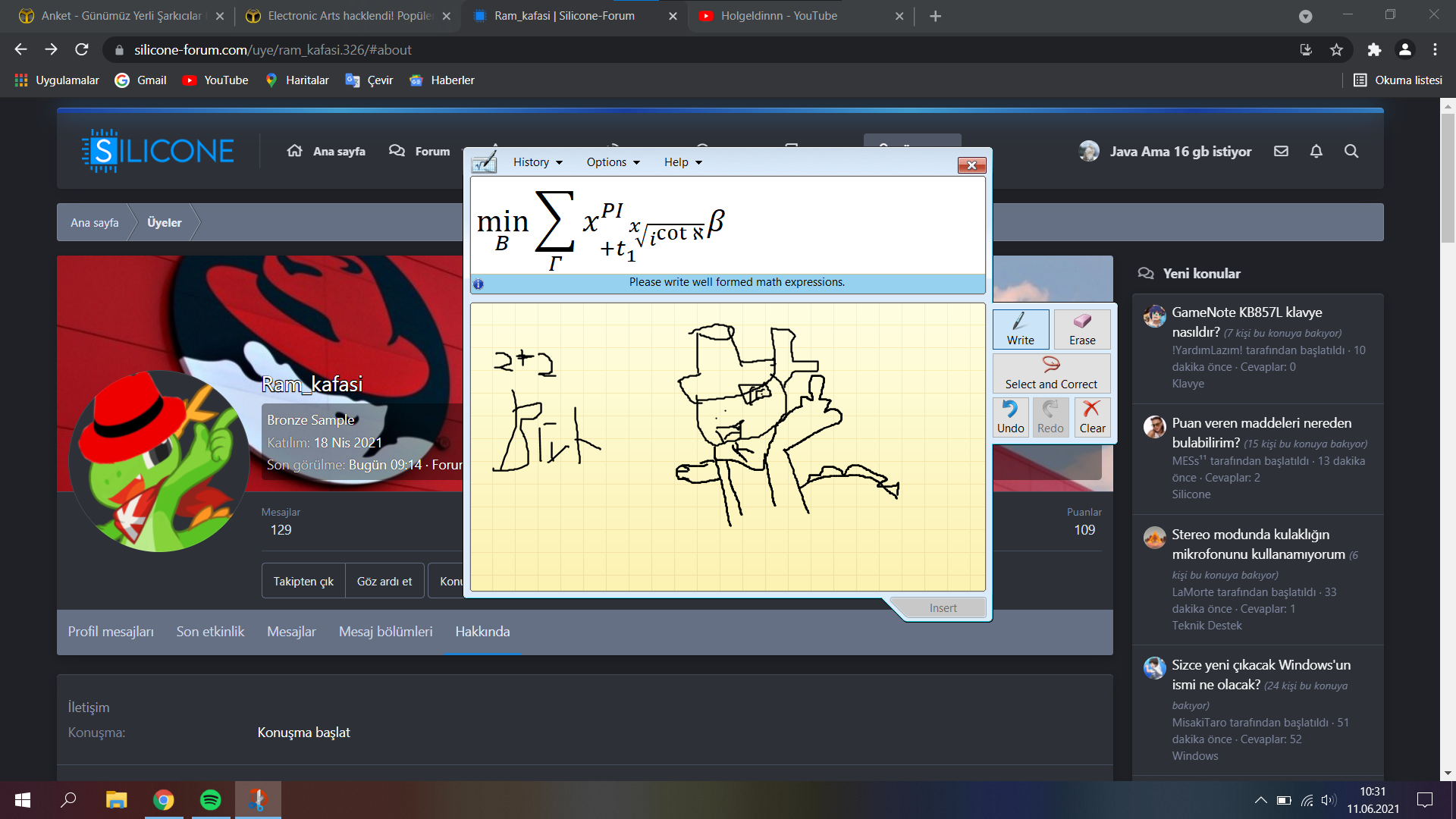1456x819 pixels.
Task: Click the Clear button in math editor
Action: tap(1091, 417)
